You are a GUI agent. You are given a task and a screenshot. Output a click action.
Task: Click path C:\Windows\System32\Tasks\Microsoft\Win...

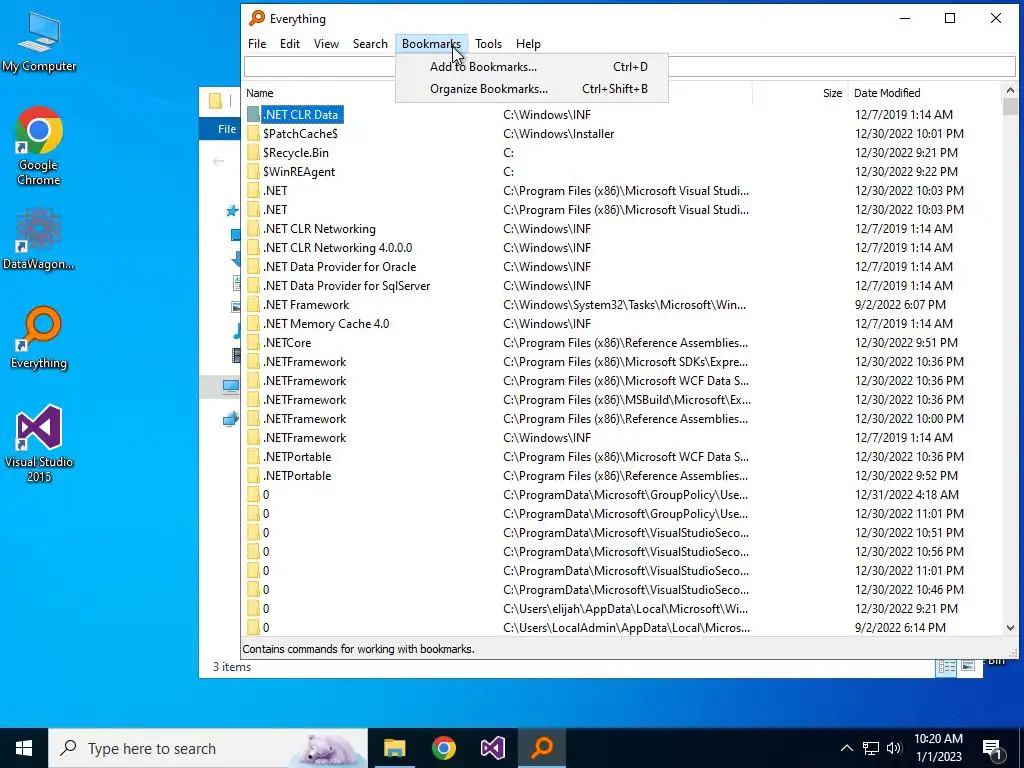point(624,305)
